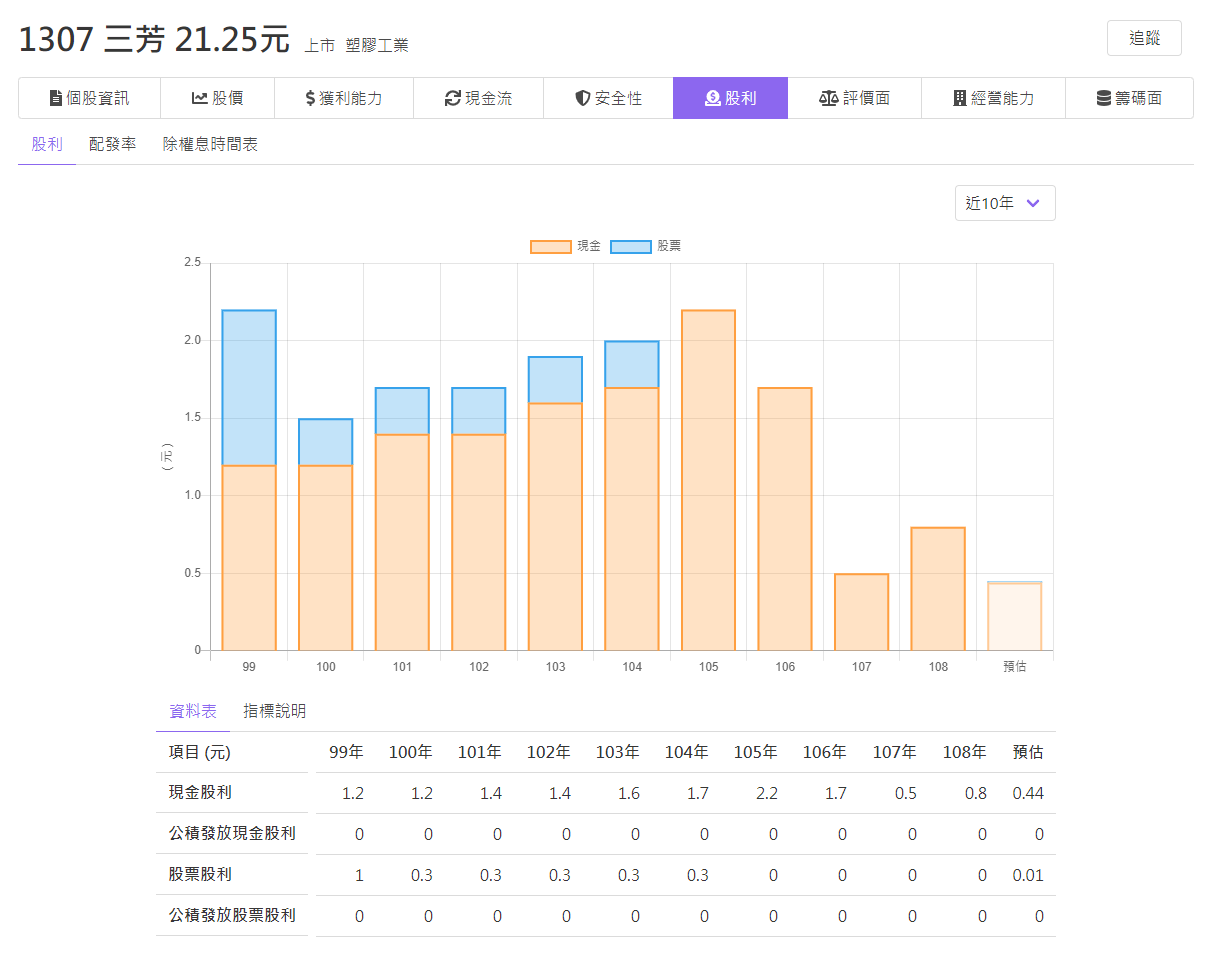This screenshot has width=1227, height=956.
Task: Open the 股價 tab label
Action: coord(228,98)
